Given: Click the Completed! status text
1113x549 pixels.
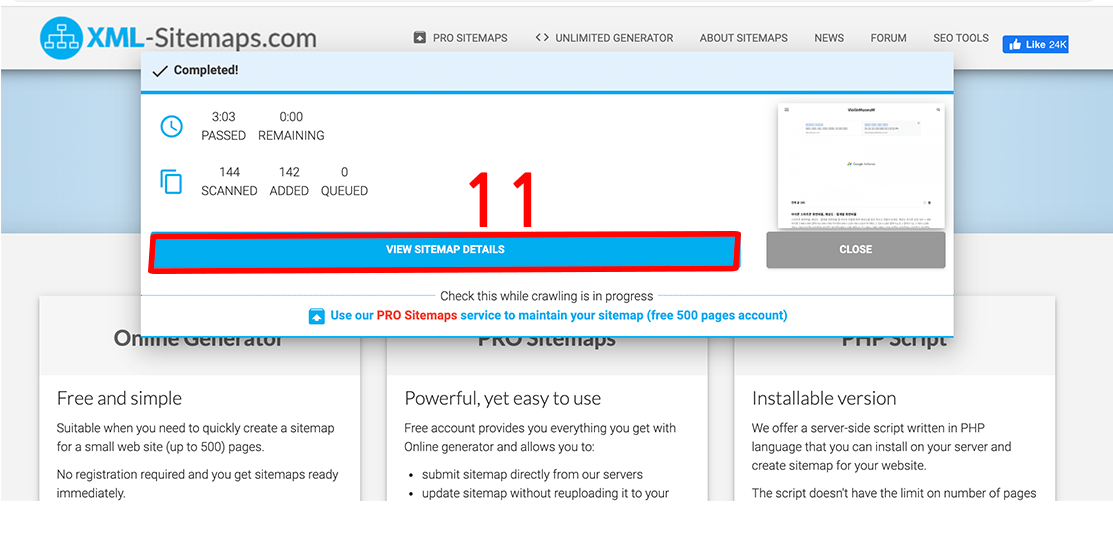Looking at the screenshot, I should pyautogui.click(x=206, y=70).
